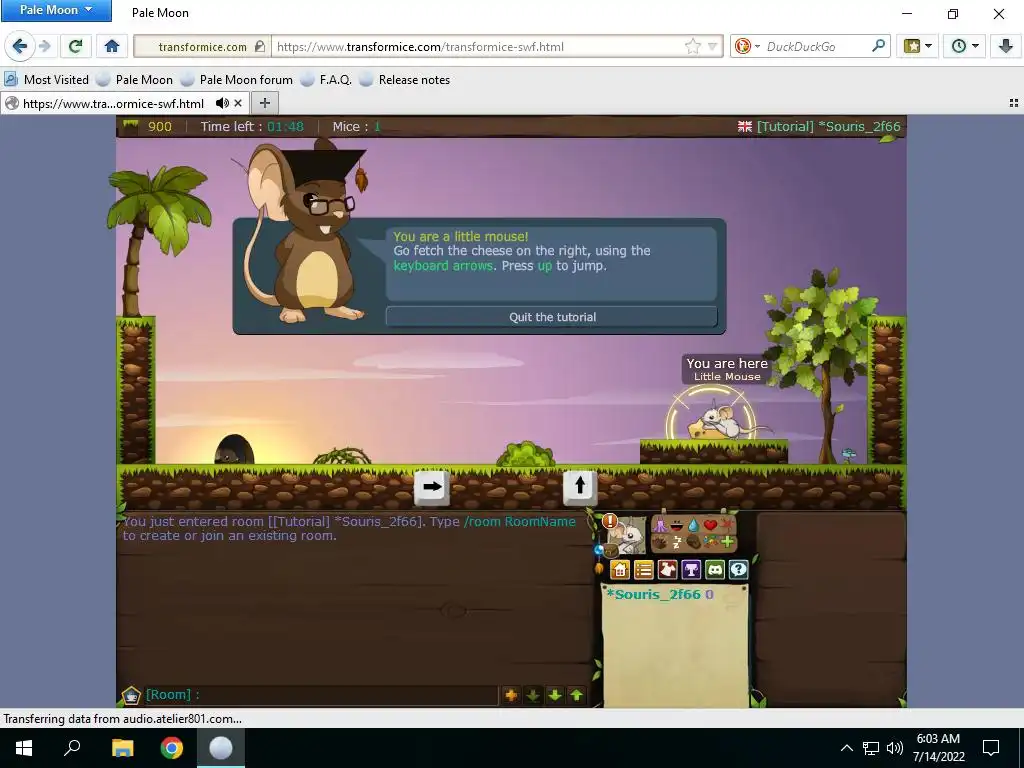
Task: Open the help question mark icon
Action: coord(739,569)
